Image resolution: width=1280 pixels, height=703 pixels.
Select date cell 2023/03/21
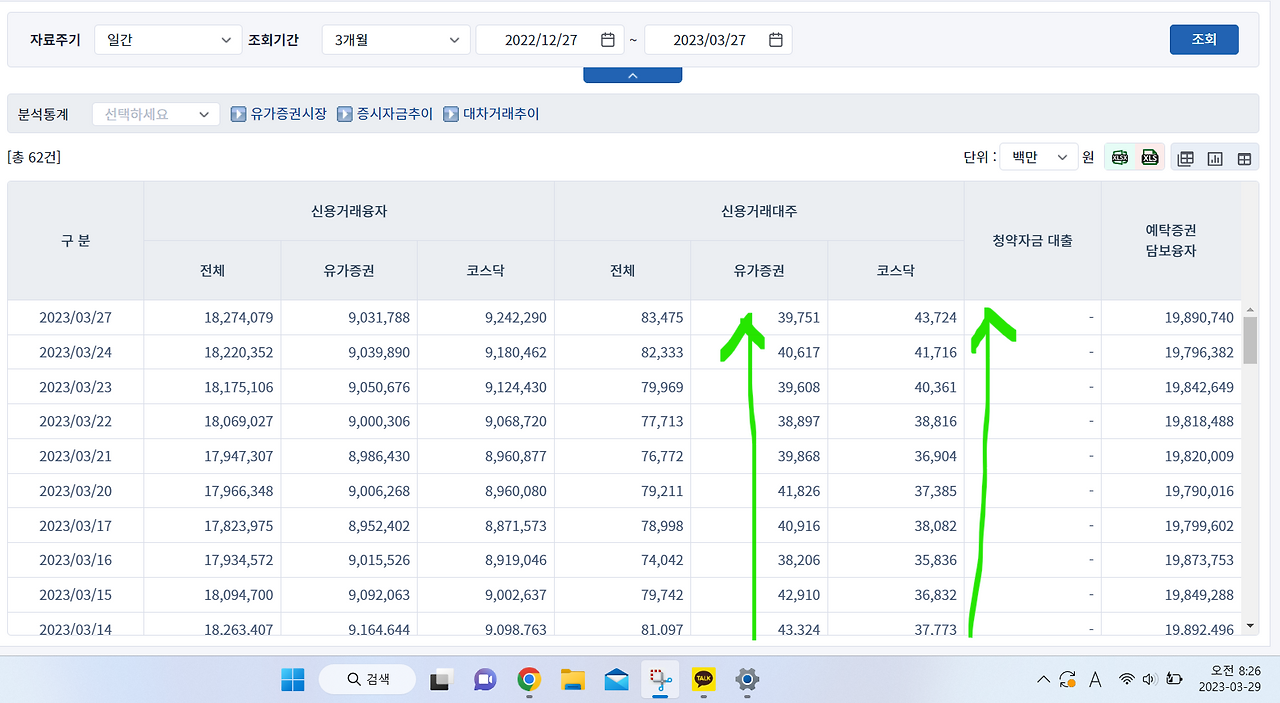[75, 456]
